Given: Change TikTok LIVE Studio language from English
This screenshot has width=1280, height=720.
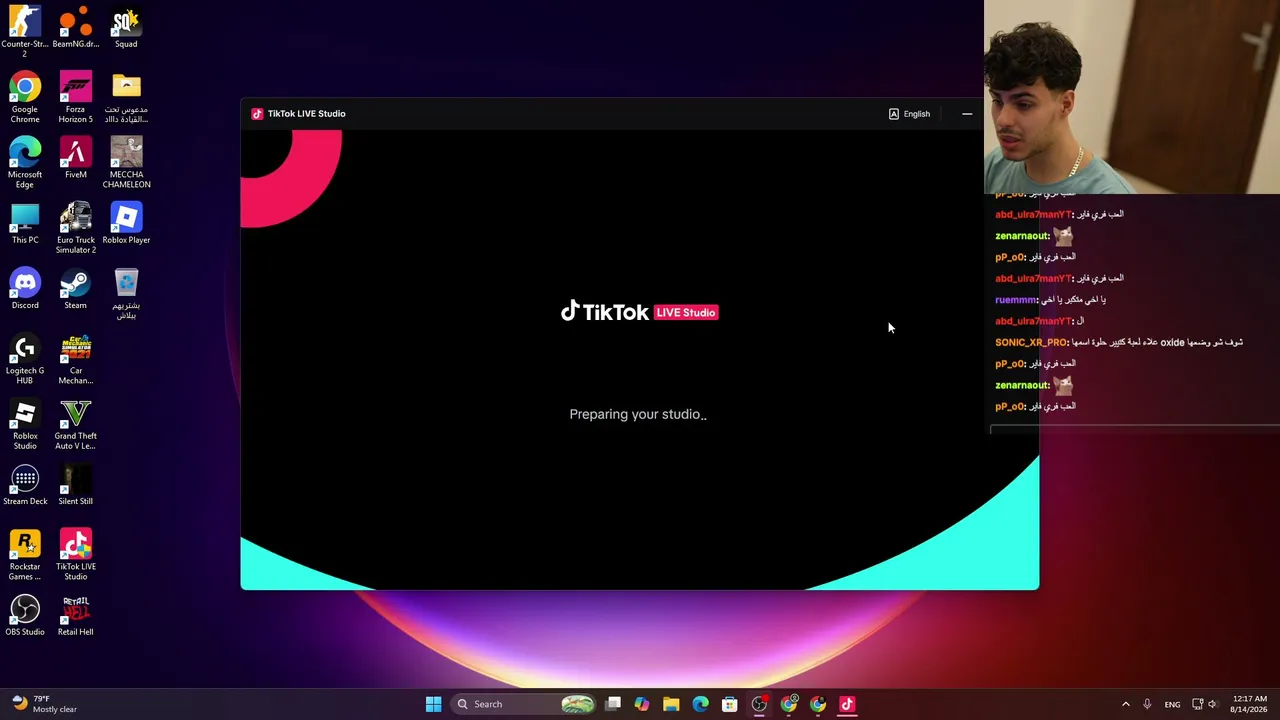Looking at the screenshot, I should tap(909, 114).
